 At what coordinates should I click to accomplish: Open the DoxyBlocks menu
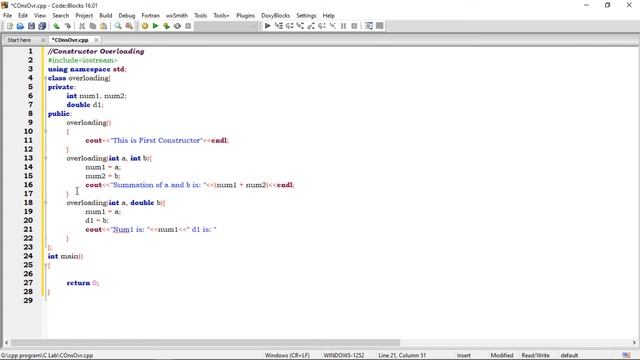276,16
